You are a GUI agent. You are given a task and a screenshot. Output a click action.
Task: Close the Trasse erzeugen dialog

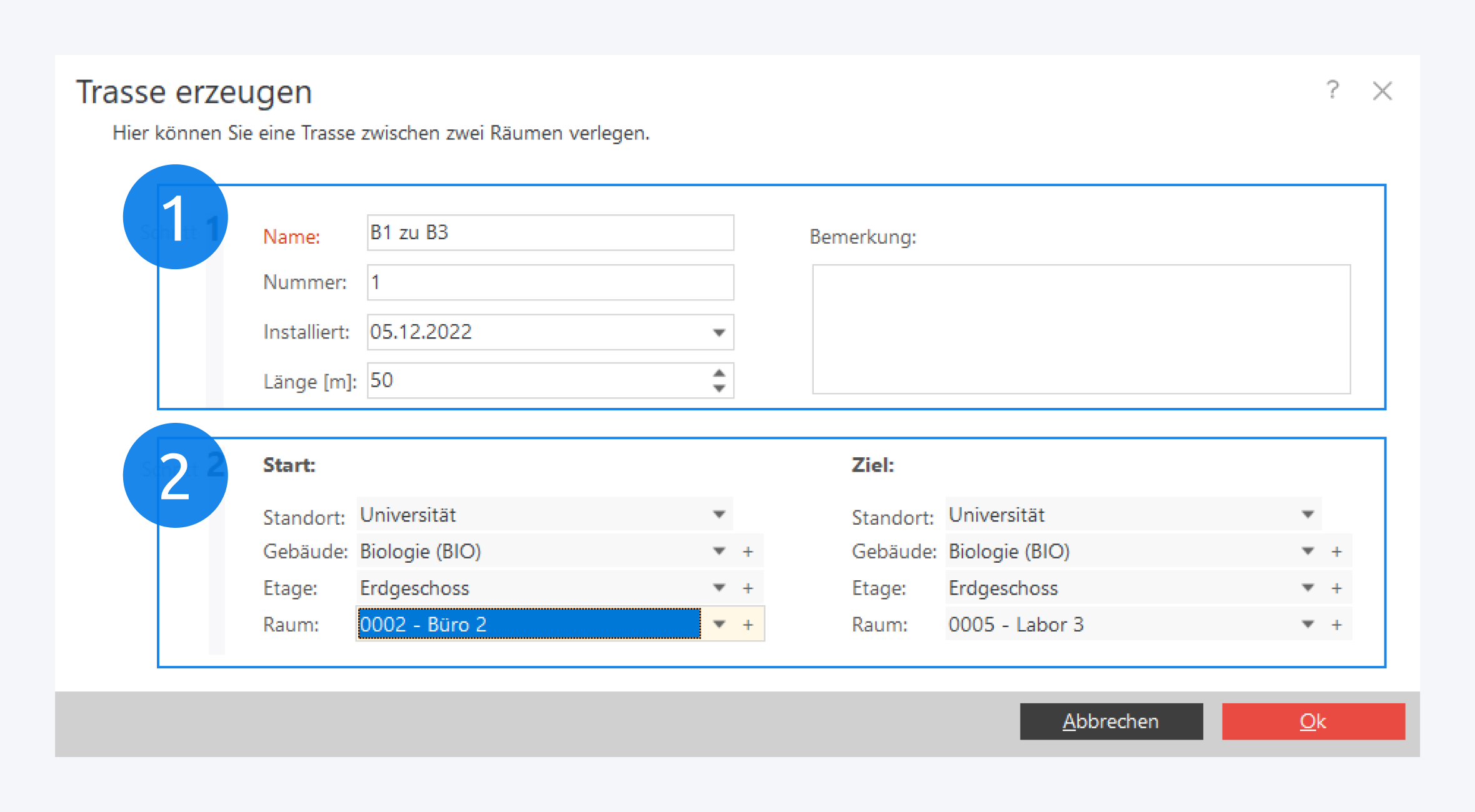[1382, 91]
